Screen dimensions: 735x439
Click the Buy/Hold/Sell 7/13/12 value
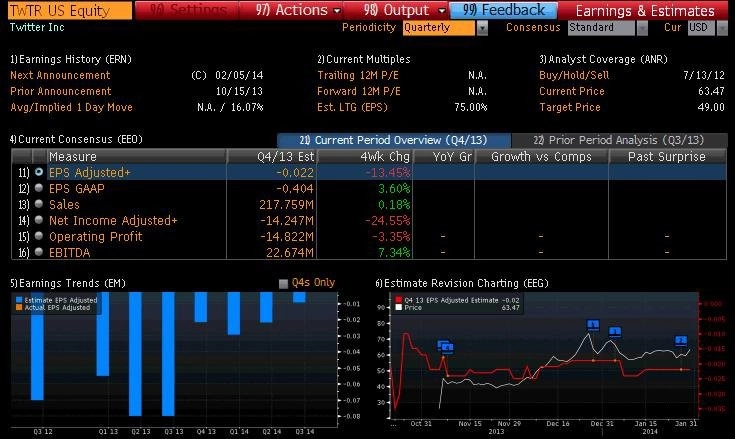[704, 75]
